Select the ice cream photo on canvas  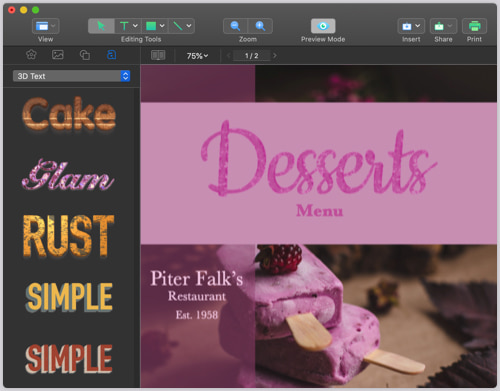tap(376, 316)
